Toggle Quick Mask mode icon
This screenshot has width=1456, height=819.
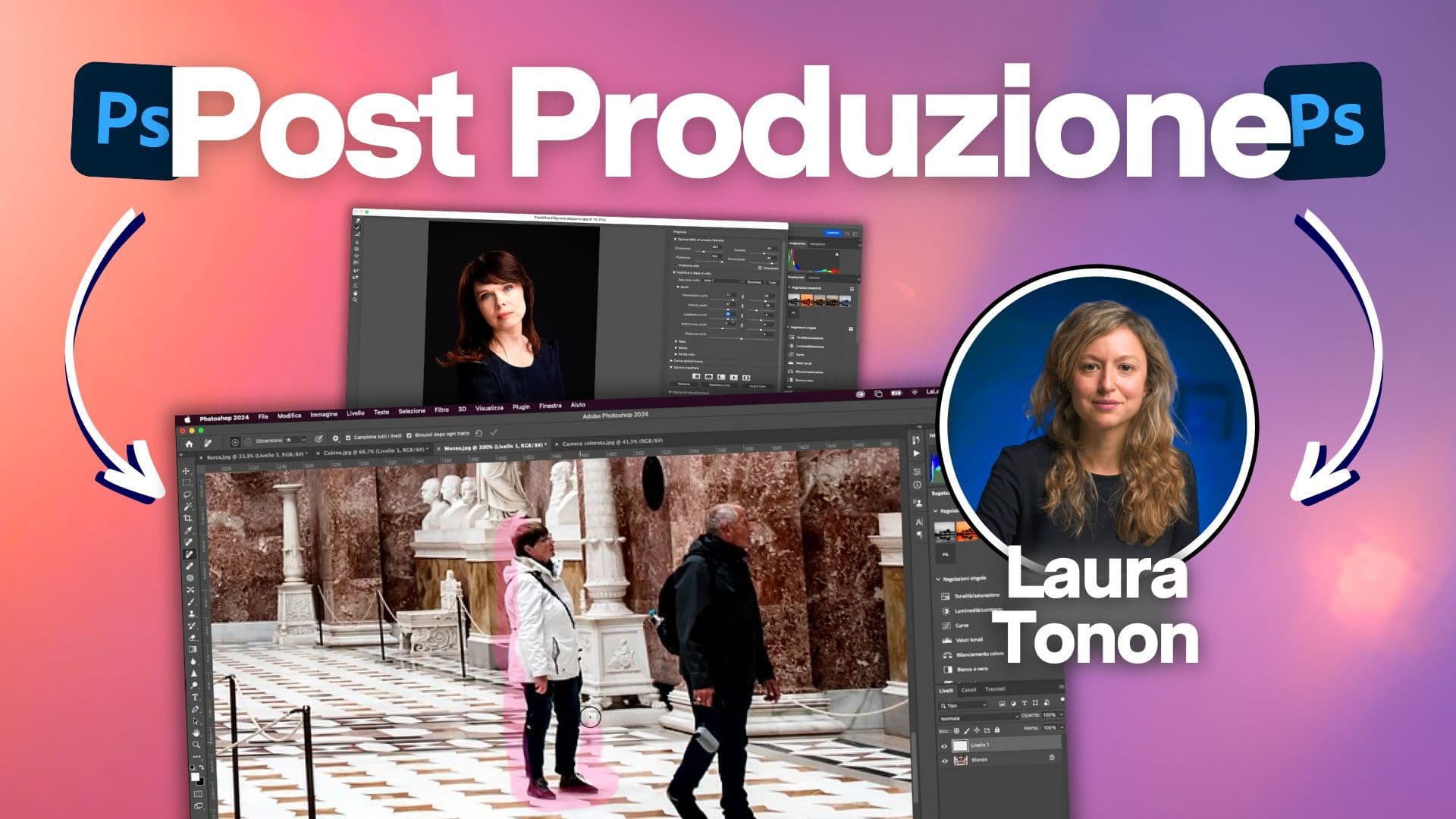(x=197, y=793)
